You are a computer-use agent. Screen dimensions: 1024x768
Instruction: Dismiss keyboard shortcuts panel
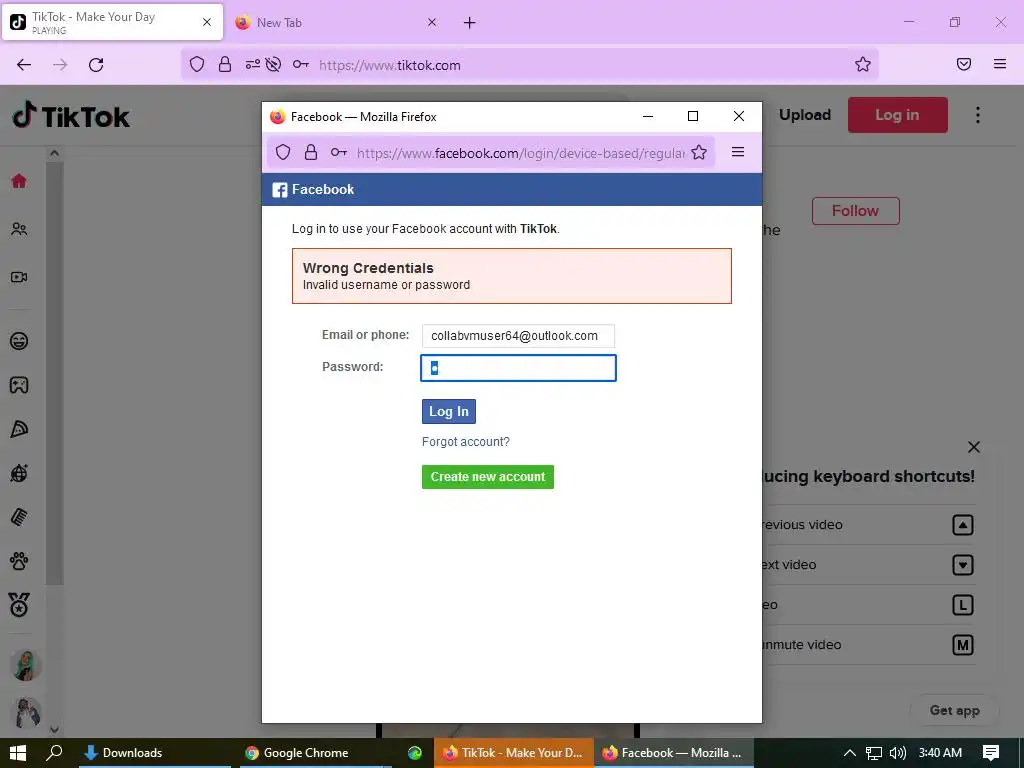click(974, 447)
